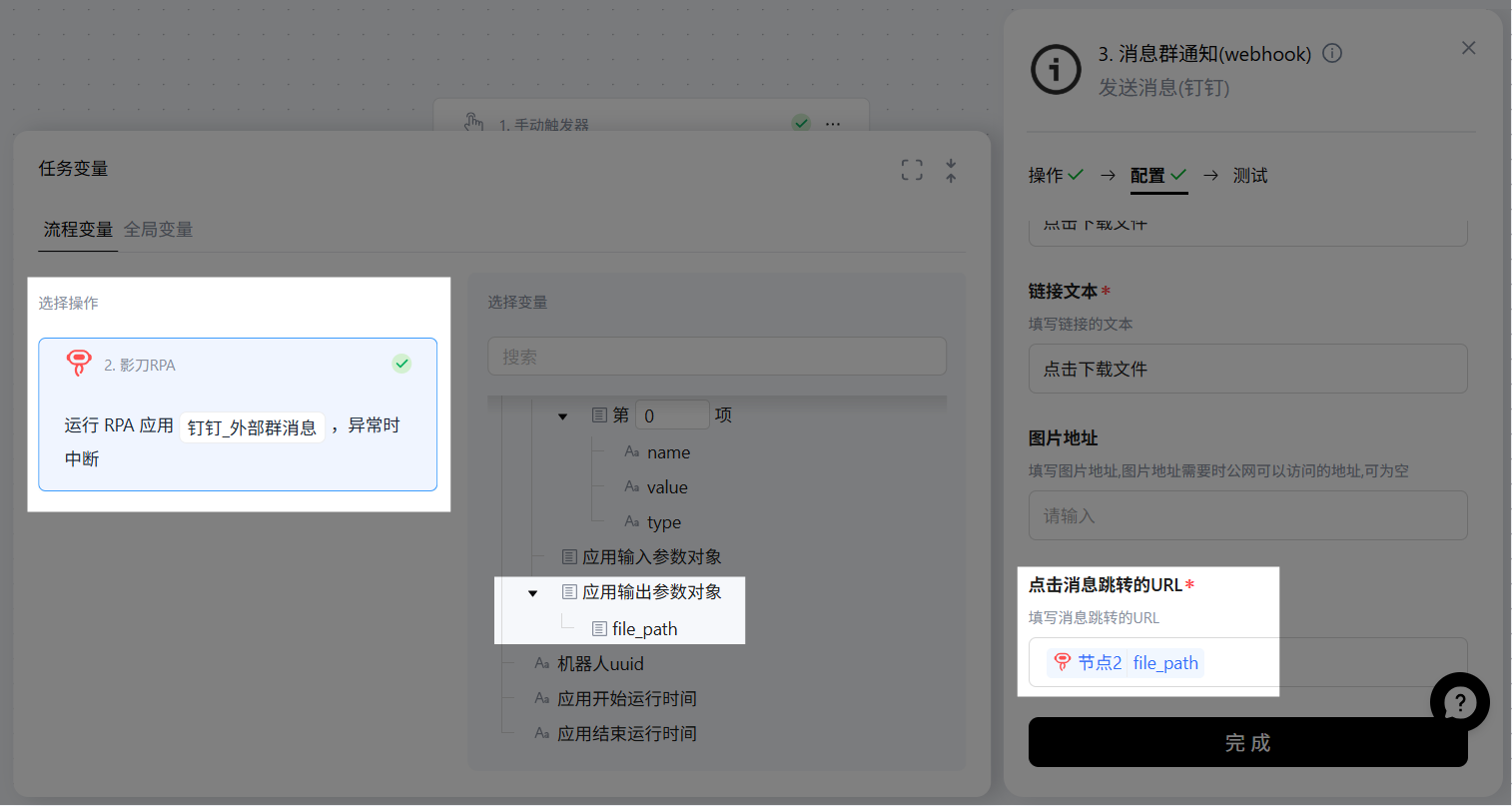This screenshot has height=806, width=1512.
Task: Go to the 测试 step
Action: coord(1250,176)
